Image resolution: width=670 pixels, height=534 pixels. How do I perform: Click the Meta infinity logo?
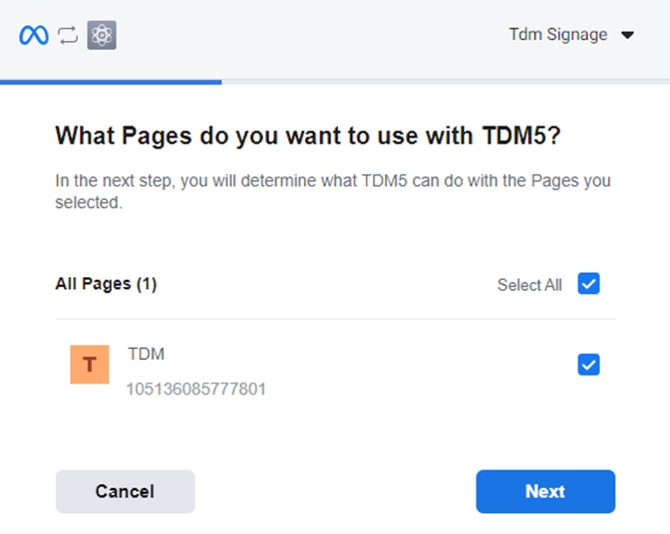coord(34,36)
